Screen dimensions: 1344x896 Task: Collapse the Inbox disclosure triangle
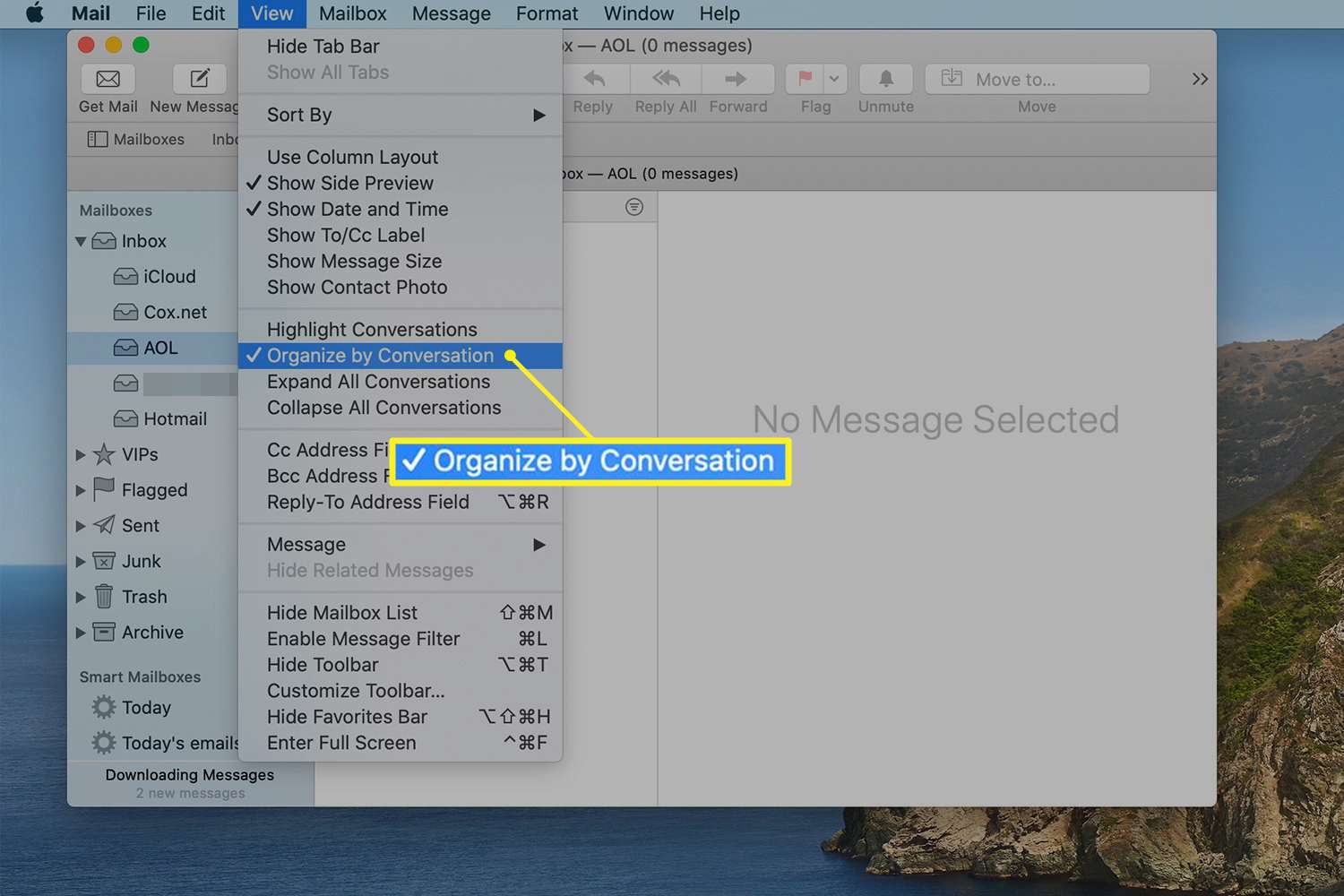tap(81, 241)
